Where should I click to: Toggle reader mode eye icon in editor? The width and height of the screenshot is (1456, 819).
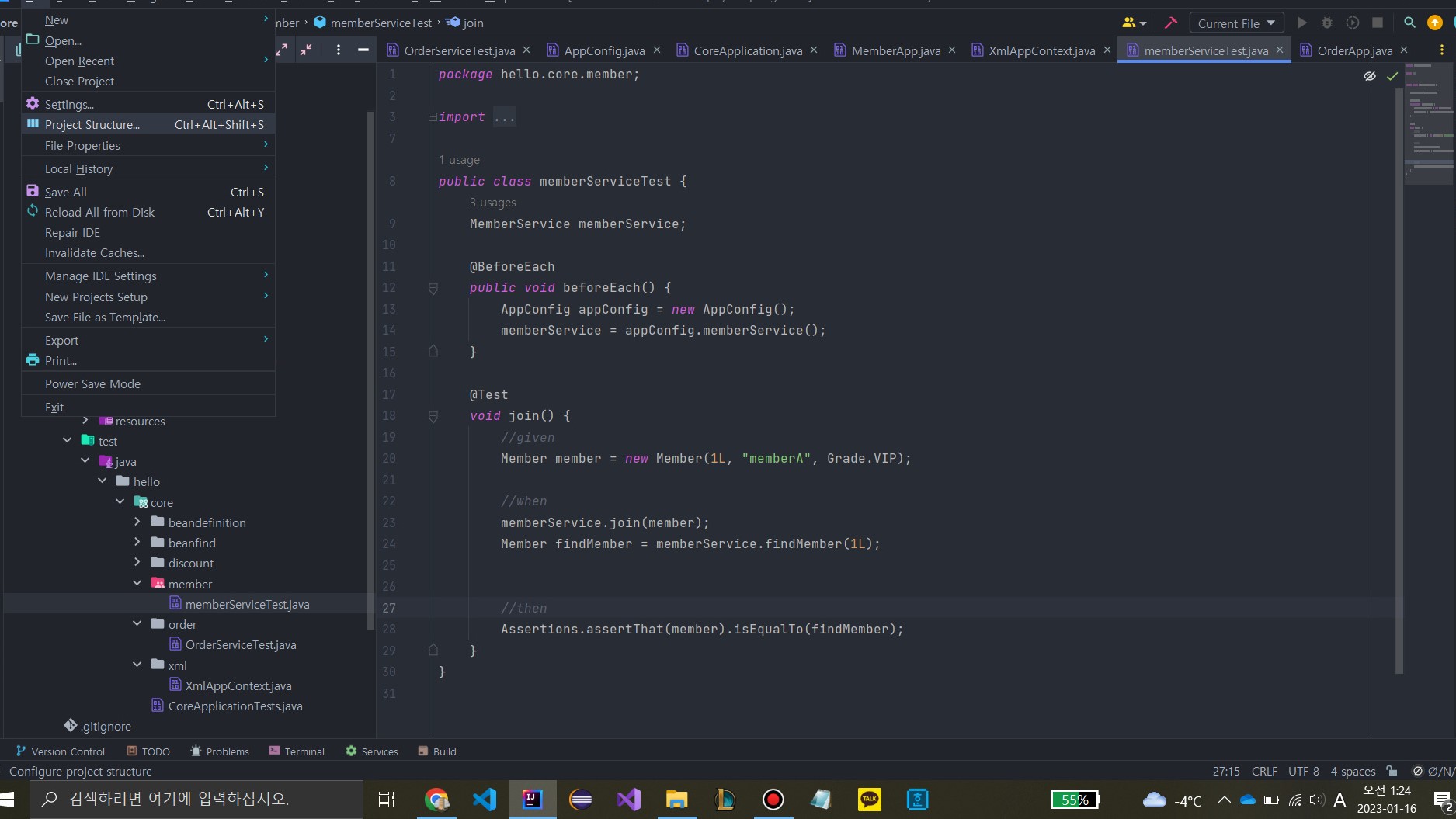point(1370,76)
